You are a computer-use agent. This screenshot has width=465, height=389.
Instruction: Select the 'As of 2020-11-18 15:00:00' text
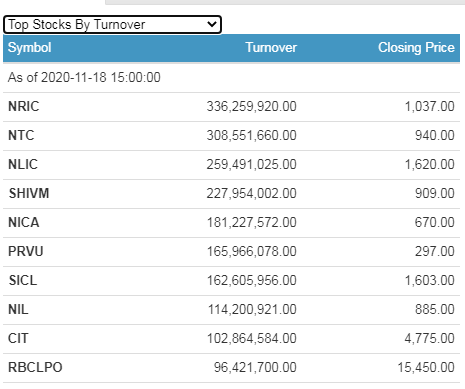(x=84, y=77)
